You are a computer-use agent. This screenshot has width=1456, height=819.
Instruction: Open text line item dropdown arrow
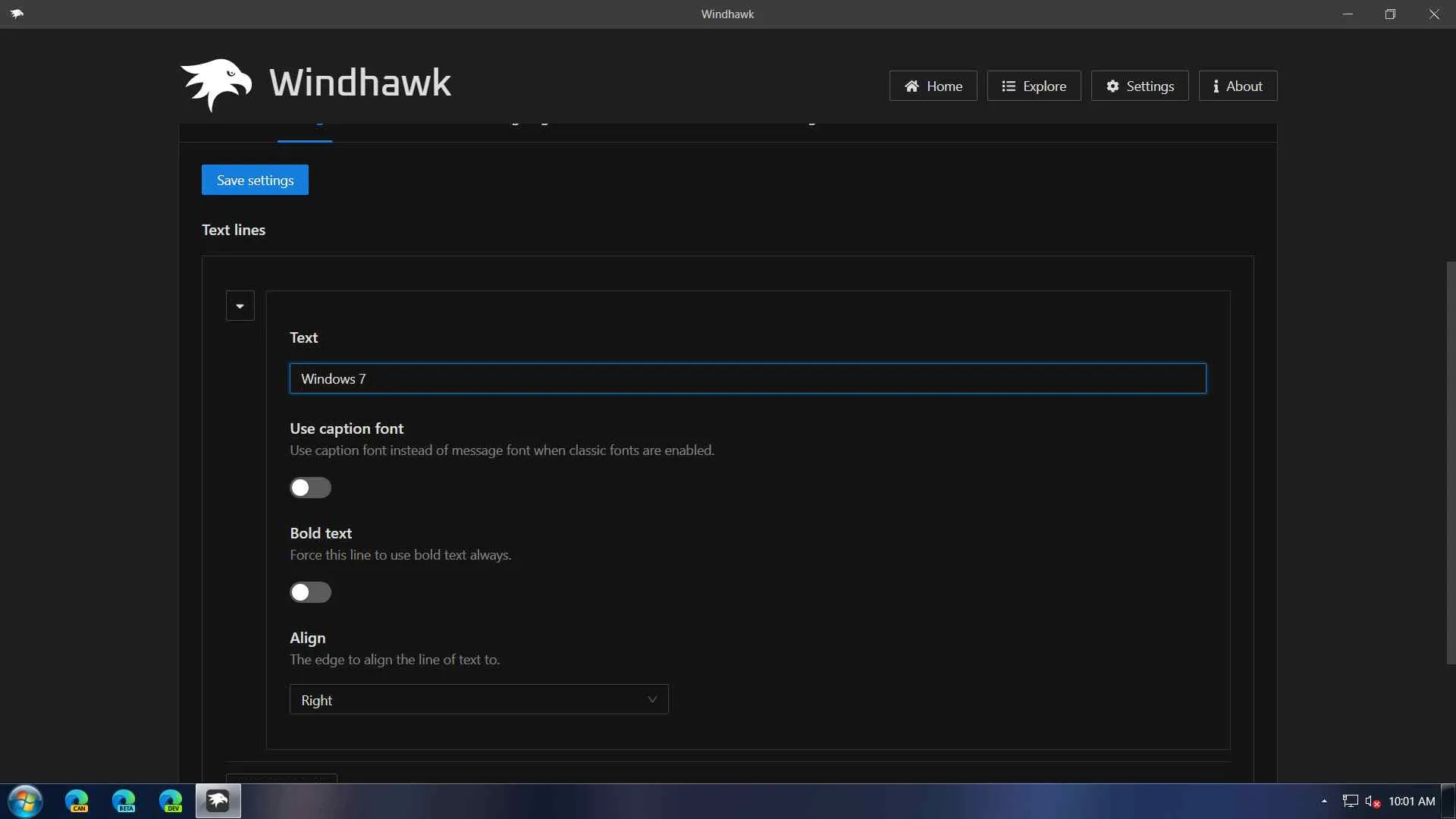(x=240, y=306)
